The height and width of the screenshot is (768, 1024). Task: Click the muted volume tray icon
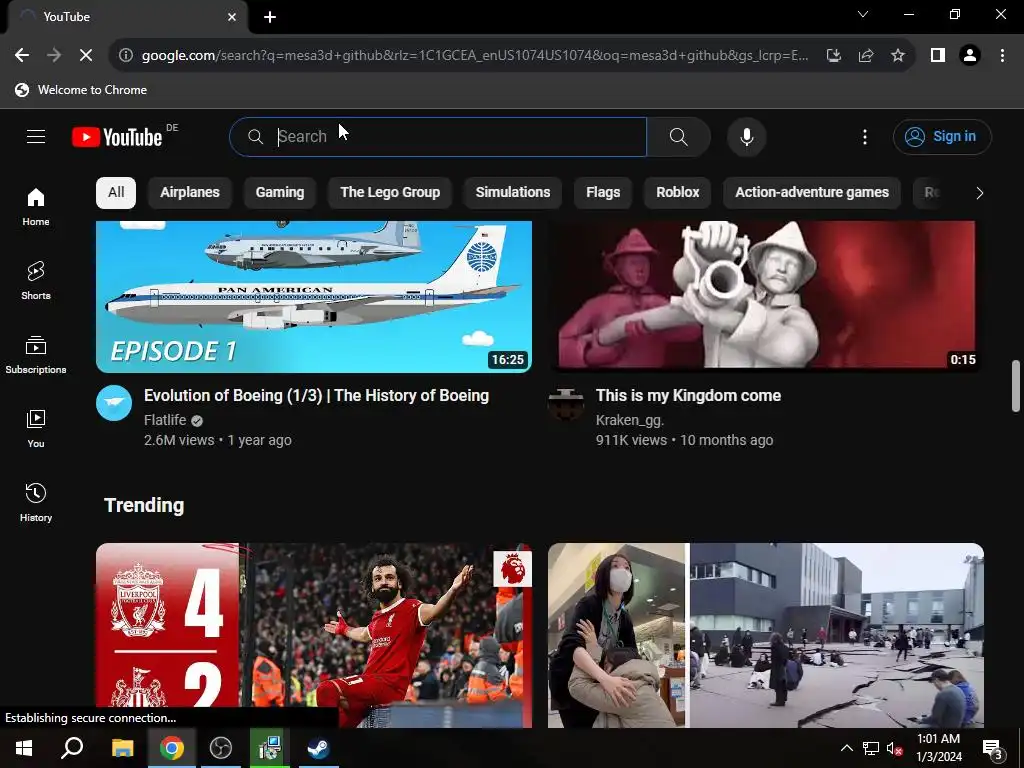tap(894, 749)
